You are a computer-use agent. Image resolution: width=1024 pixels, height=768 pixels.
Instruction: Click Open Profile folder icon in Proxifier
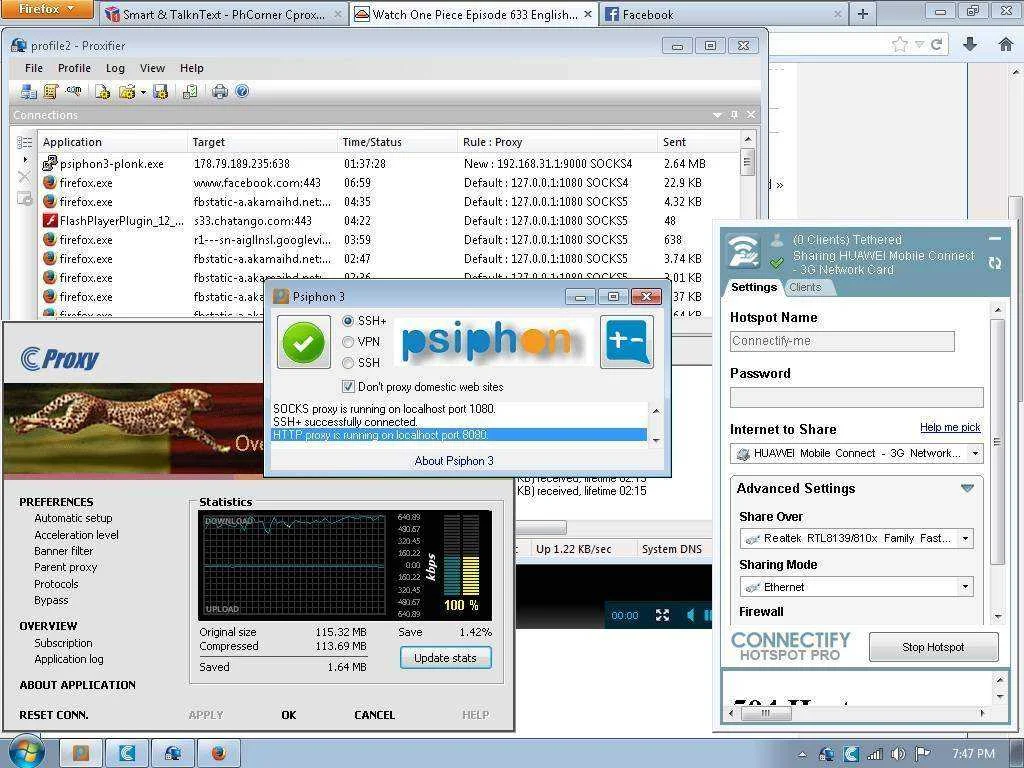pos(127,92)
